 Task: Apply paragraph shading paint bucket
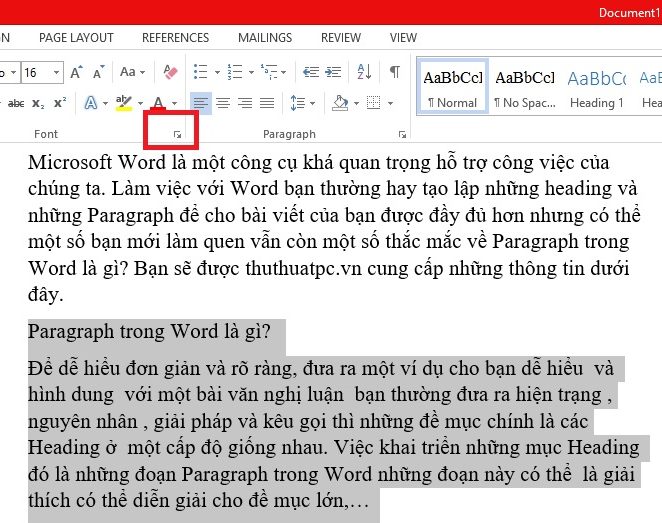click(x=340, y=103)
